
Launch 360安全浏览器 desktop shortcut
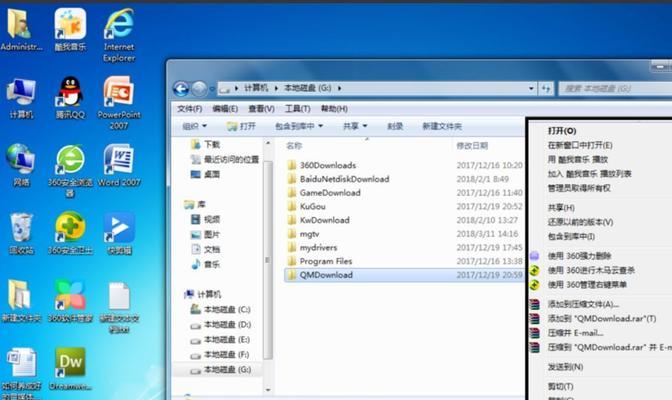point(70,171)
